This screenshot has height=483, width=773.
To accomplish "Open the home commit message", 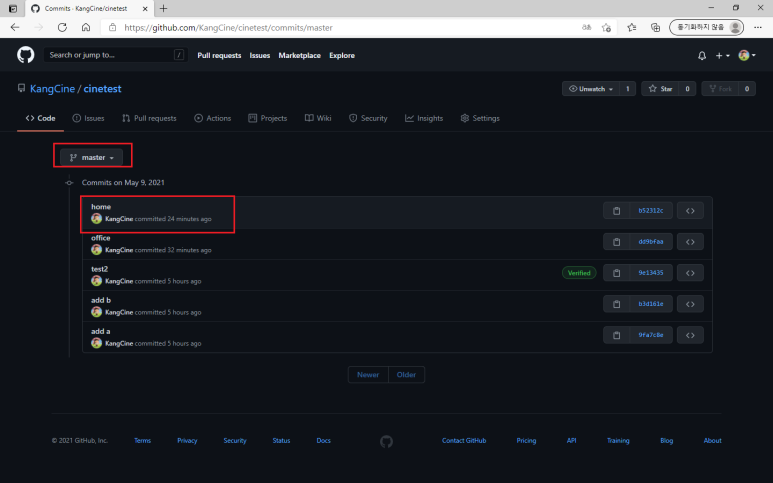I will (x=101, y=207).
